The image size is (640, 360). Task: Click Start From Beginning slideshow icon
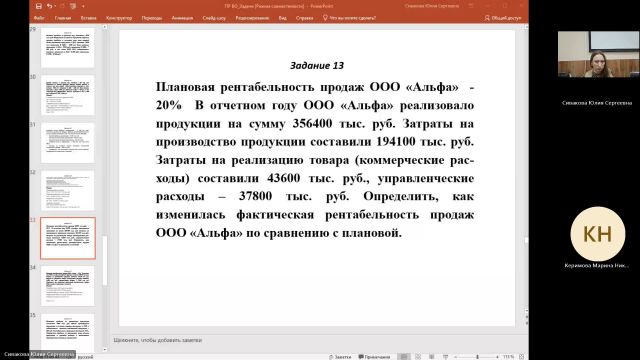(73, 6)
